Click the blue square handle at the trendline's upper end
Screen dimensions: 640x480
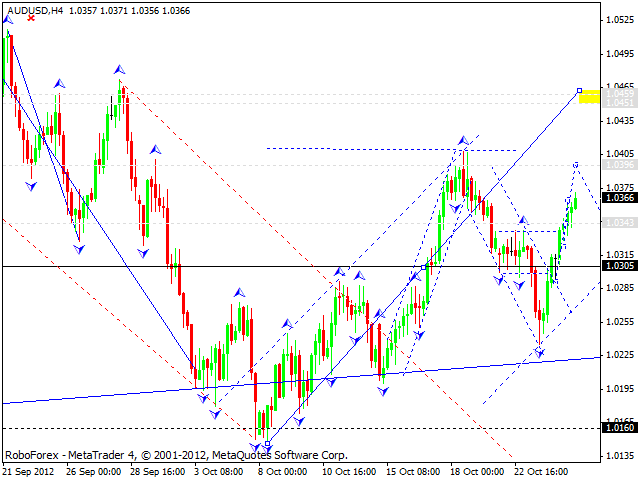point(580,91)
